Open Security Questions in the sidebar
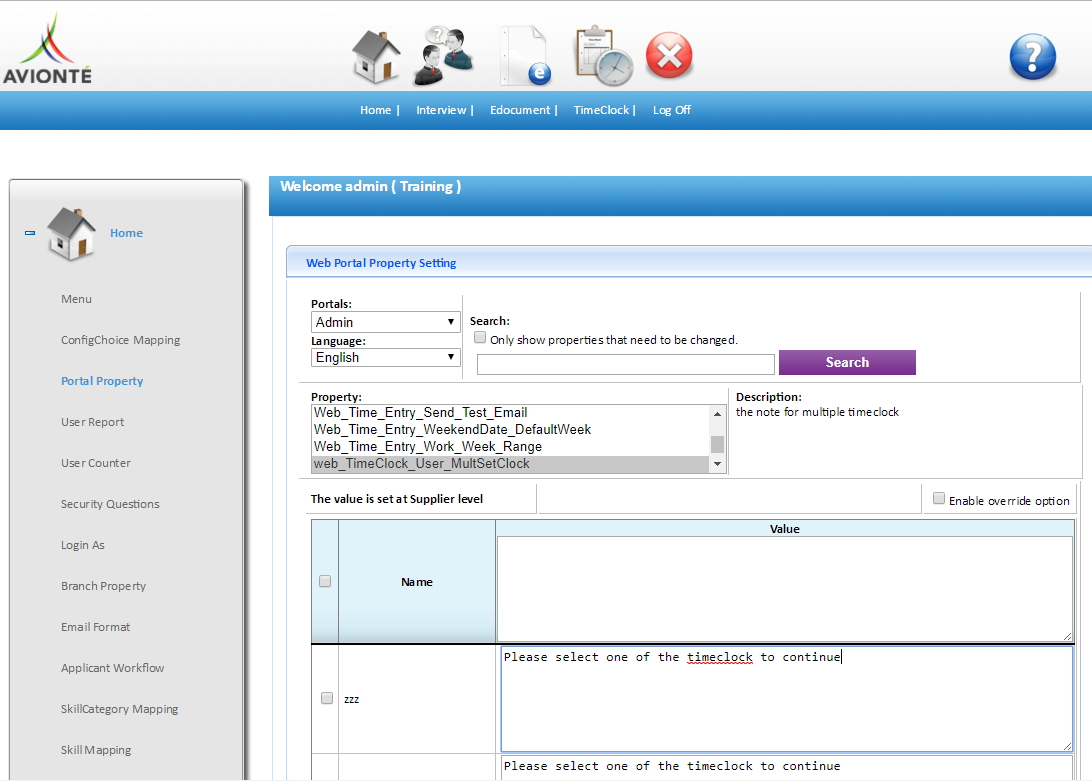The height and width of the screenshot is (781, 1092). coord(110,504)
